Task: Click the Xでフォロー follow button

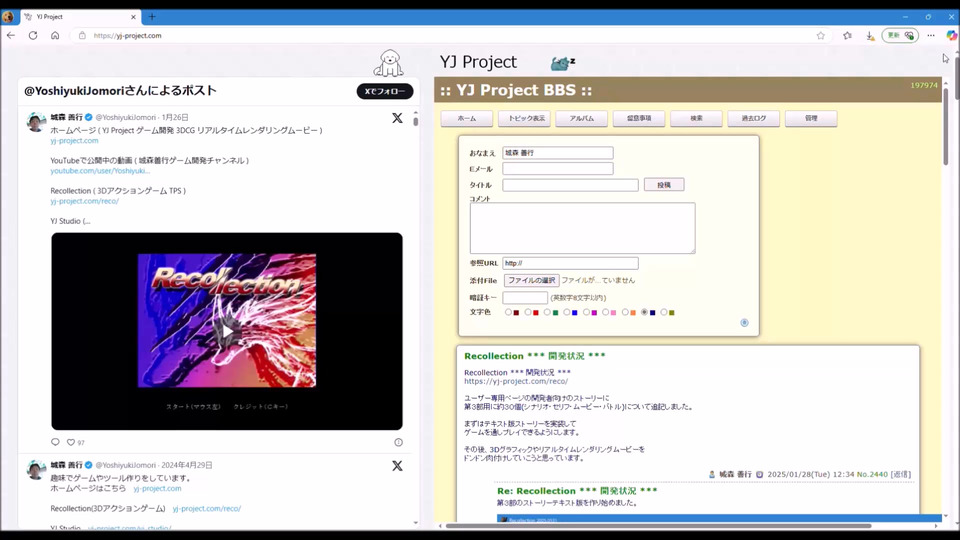Action: point(385,91)
